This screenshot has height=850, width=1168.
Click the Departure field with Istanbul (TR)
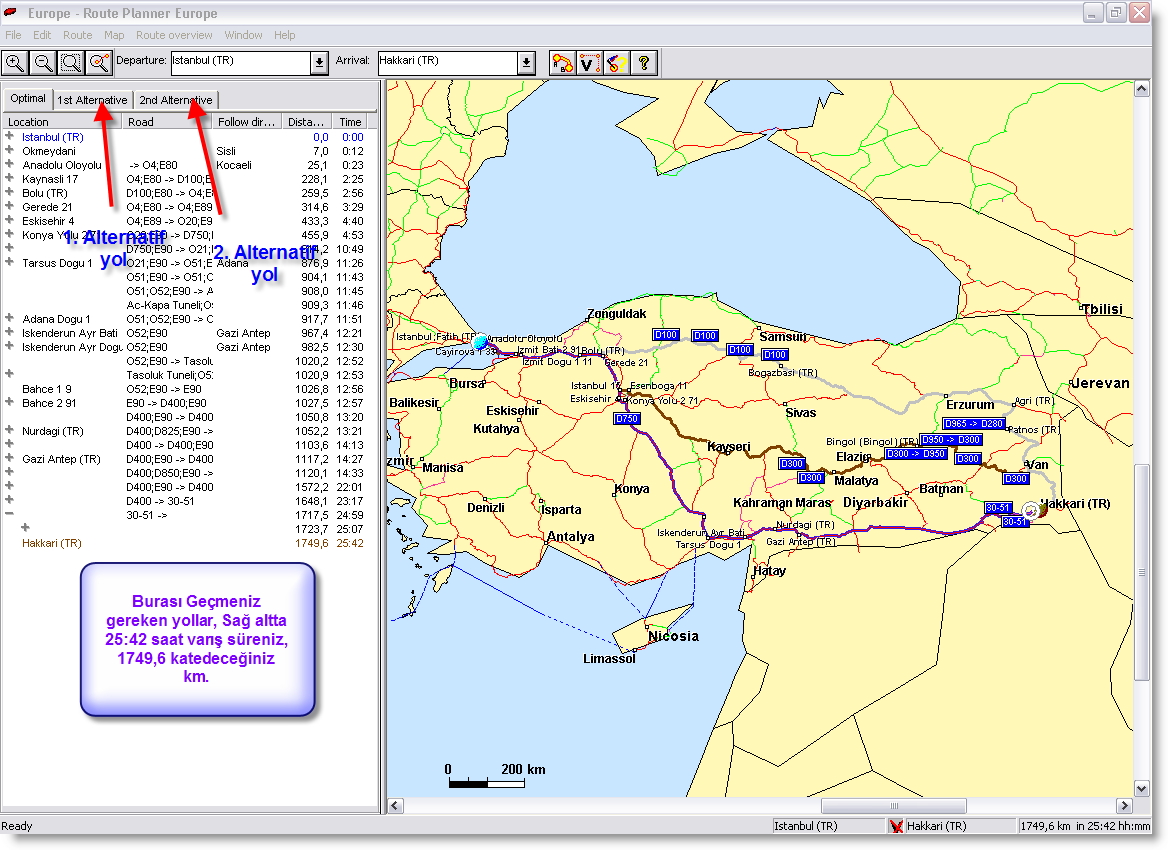click(241, 63)
